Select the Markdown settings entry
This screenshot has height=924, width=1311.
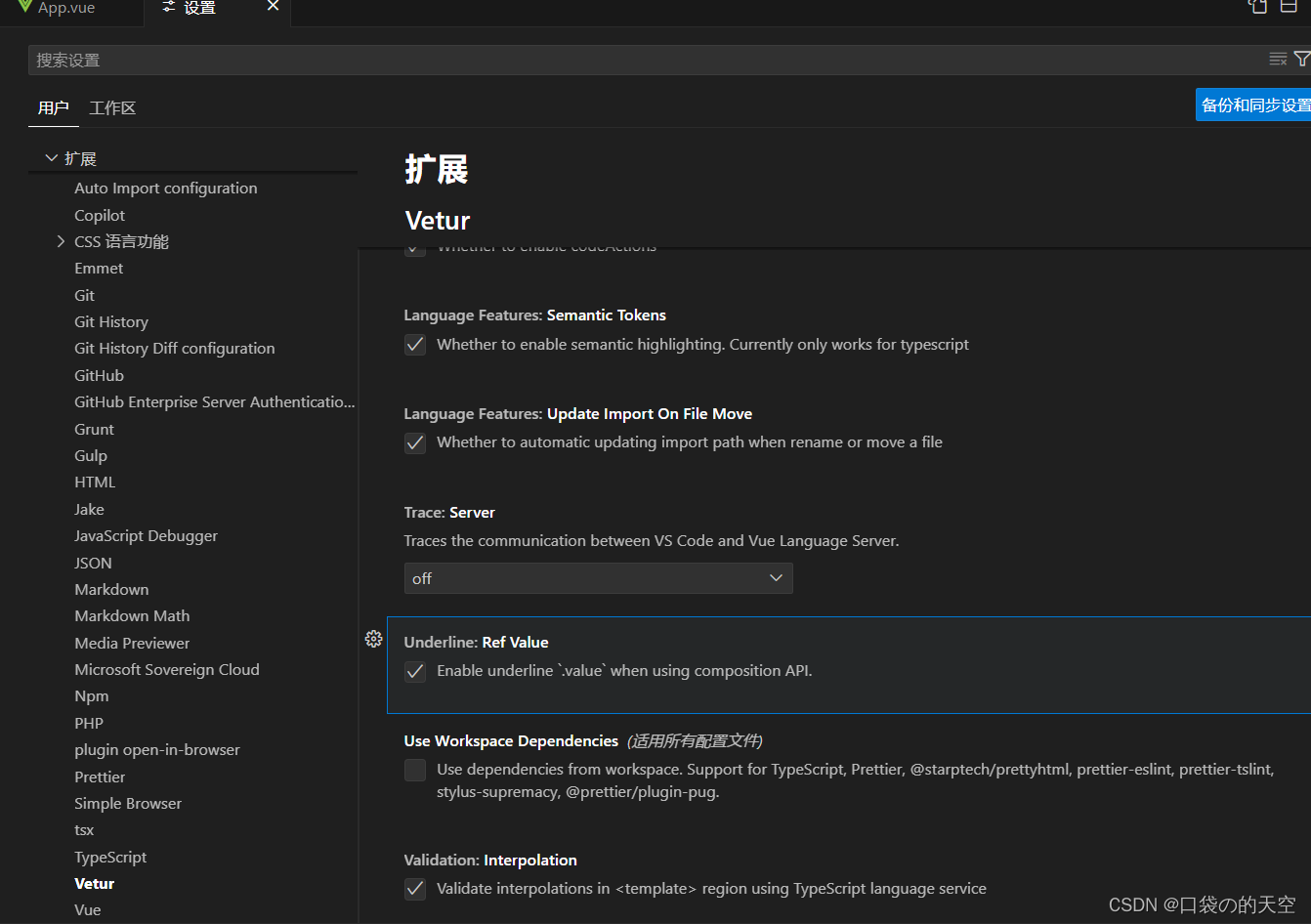click(111, 589)
